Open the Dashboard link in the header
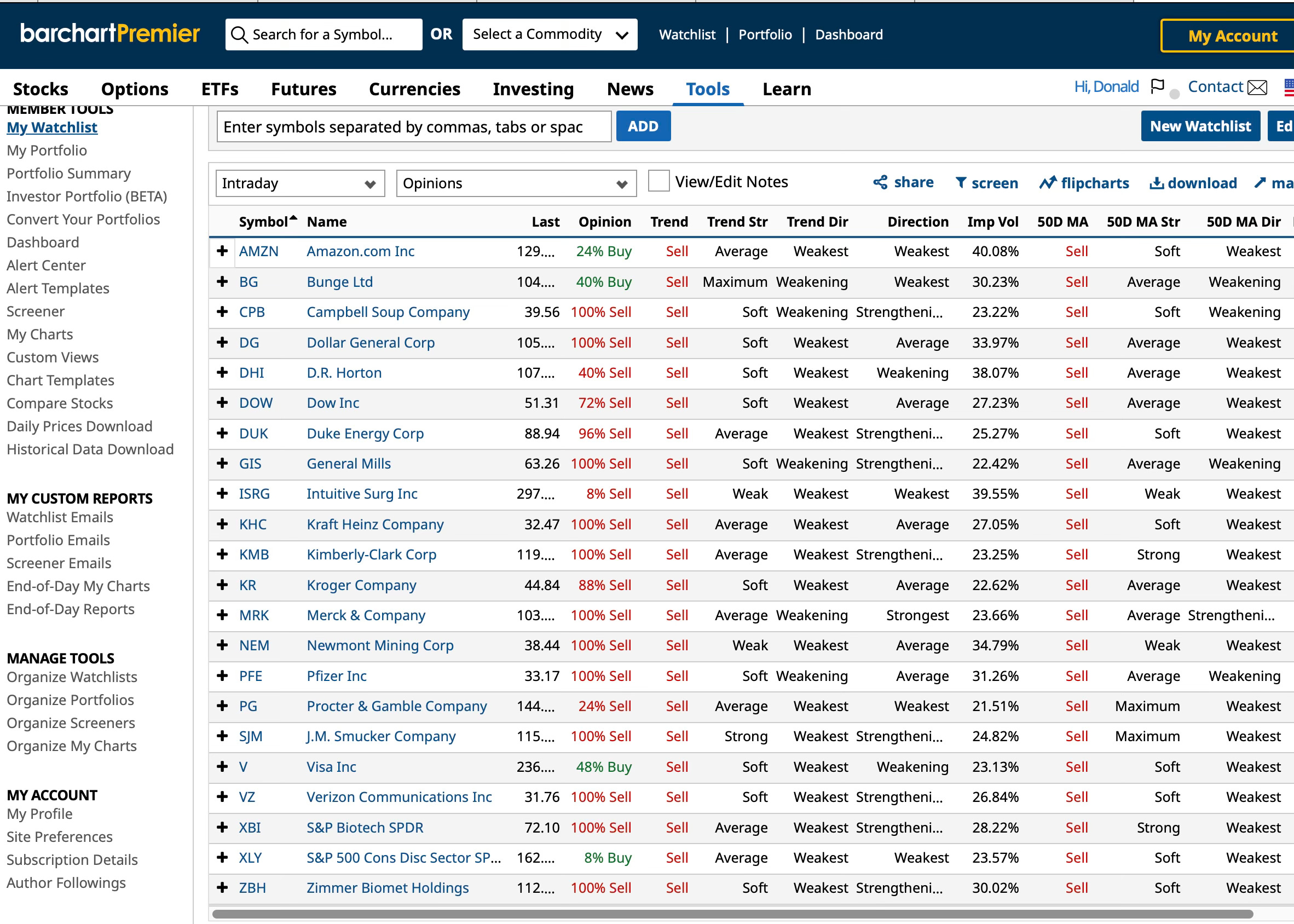This screenshot has height=924, width=1294. coord(848,34)
